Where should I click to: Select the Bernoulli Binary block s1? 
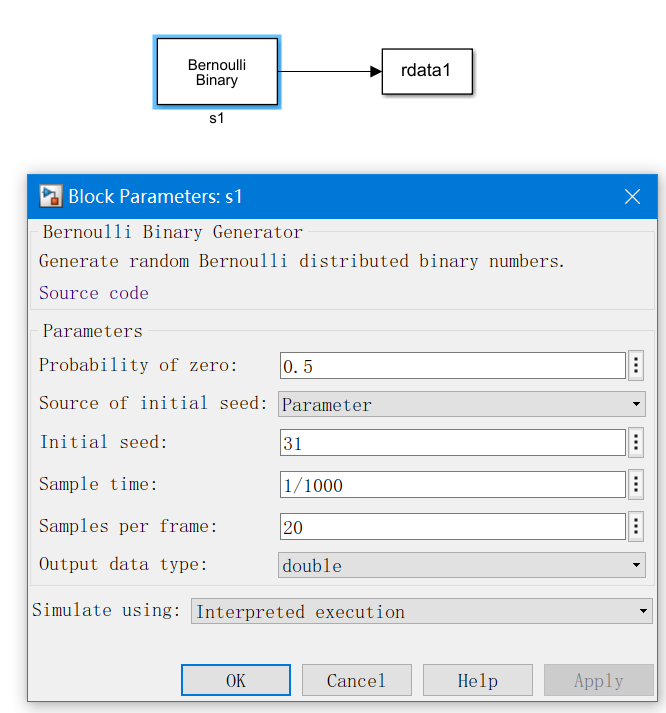point(217,72)
